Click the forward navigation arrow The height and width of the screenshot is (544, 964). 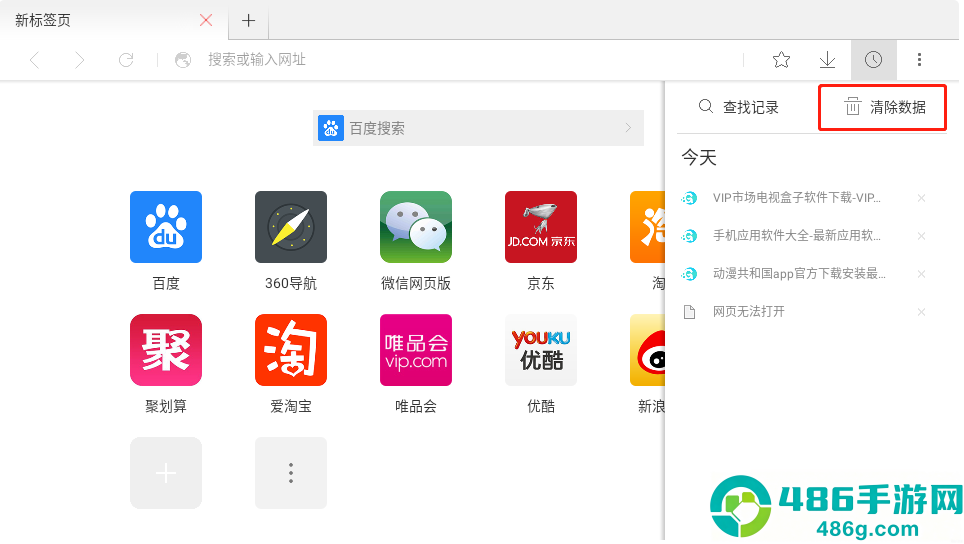click(x=79, y=60)
